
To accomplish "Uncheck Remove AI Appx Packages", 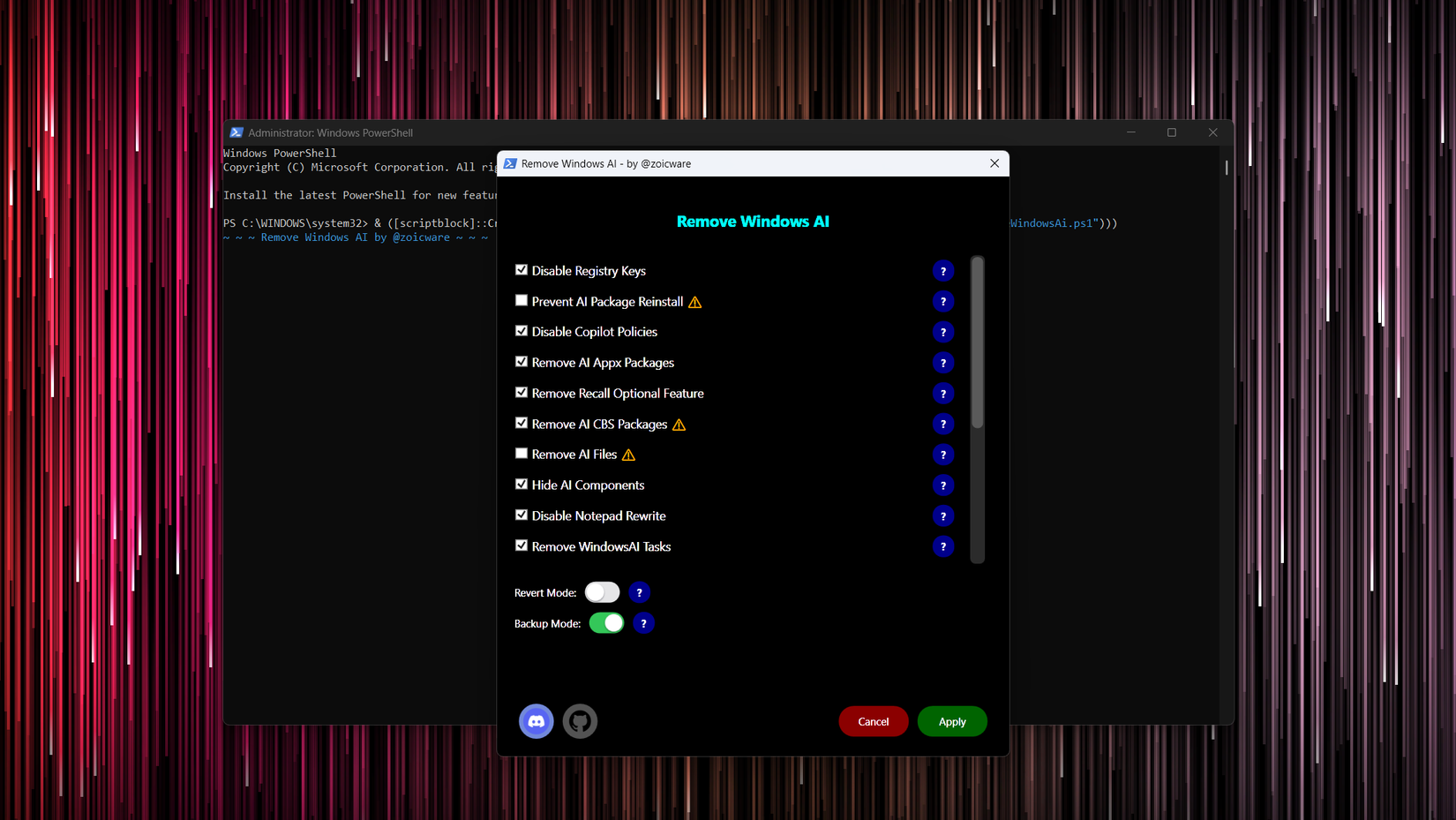I will (522, 362).
